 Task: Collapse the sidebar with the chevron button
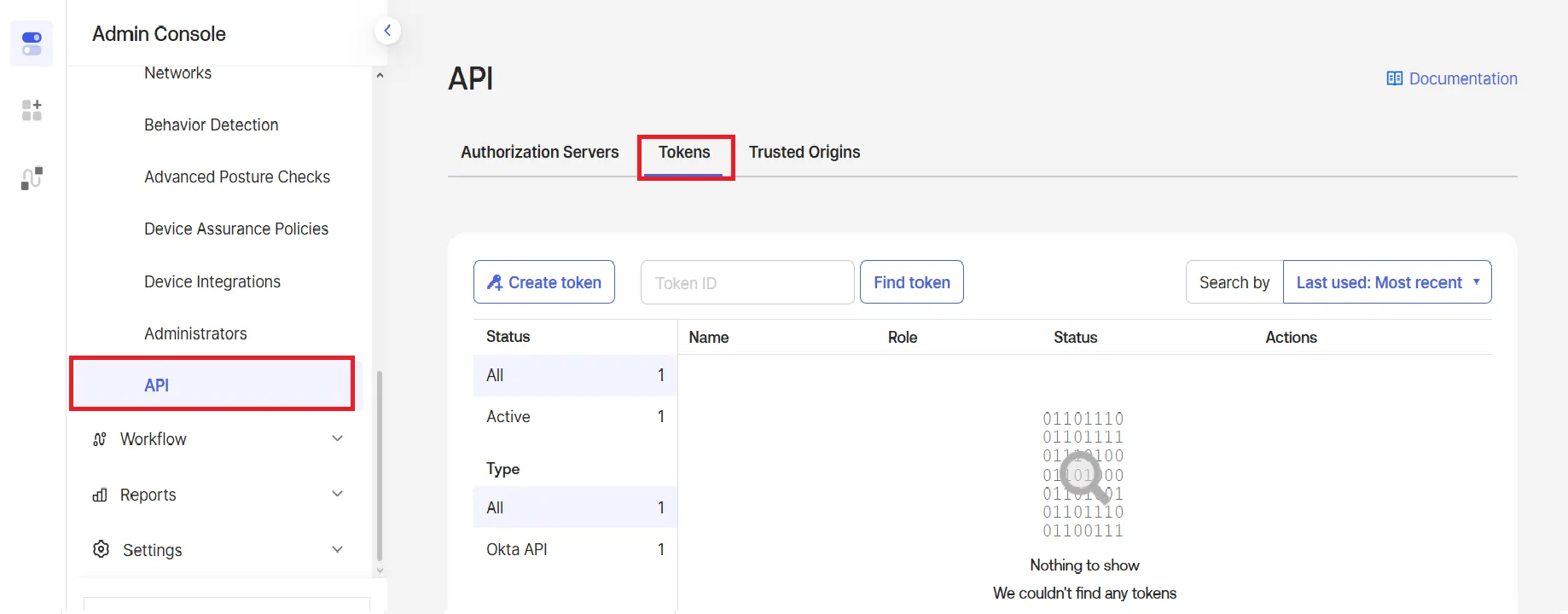point(387,31)
